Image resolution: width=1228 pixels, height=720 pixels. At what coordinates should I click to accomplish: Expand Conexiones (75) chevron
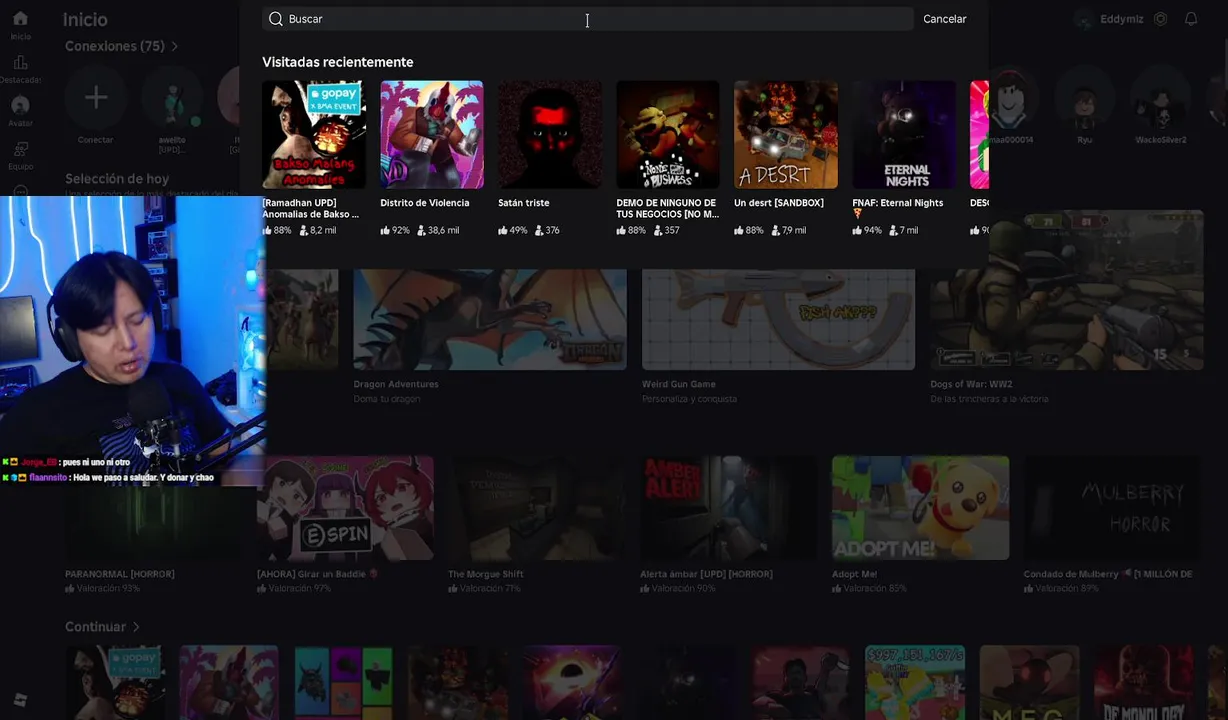pyautogui.click(x=174, y=46)
